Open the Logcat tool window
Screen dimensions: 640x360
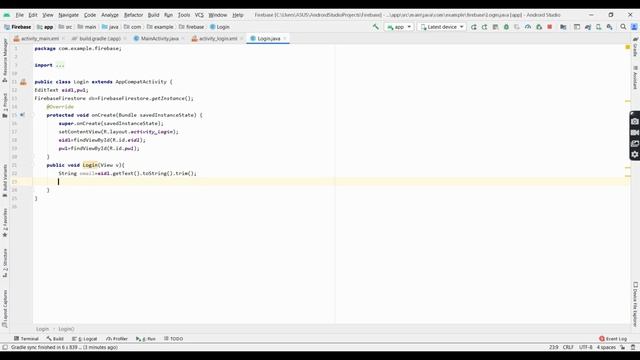click(x=84, y=339)
